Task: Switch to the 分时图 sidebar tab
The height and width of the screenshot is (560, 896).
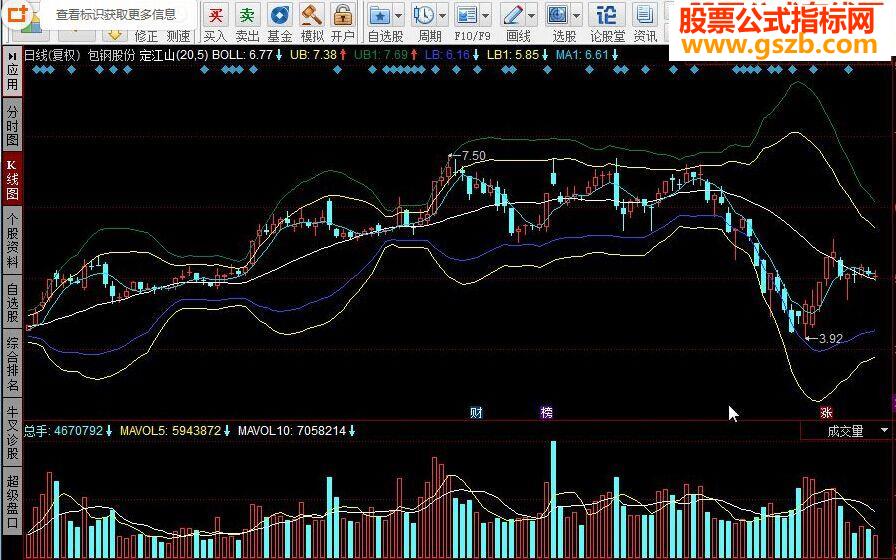Action: click(x=12, y=126)
